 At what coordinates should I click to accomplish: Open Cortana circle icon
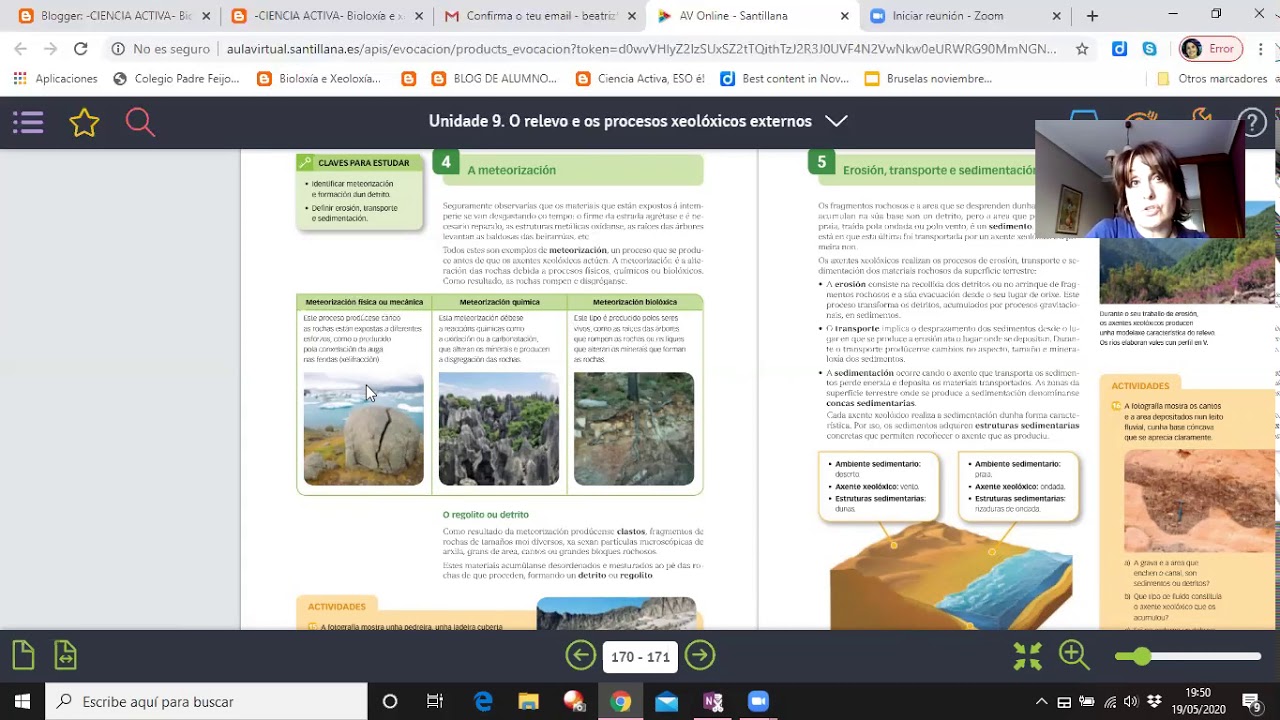click(x=390, y=701)
